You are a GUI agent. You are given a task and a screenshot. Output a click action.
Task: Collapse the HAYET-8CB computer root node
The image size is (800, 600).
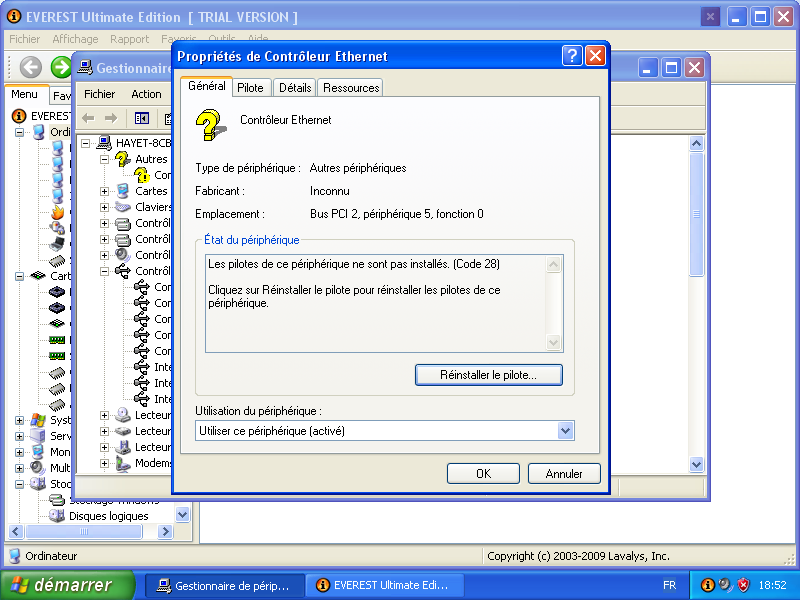tap(87, 143)
